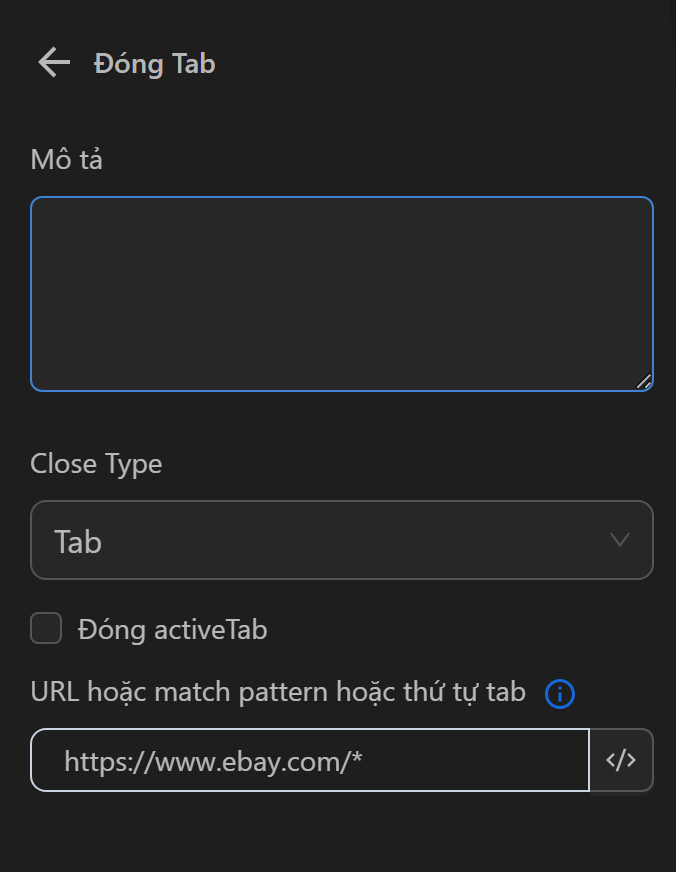Enable dynamic value with the code icon
676x872 pixels.
[x=621, y=760]
